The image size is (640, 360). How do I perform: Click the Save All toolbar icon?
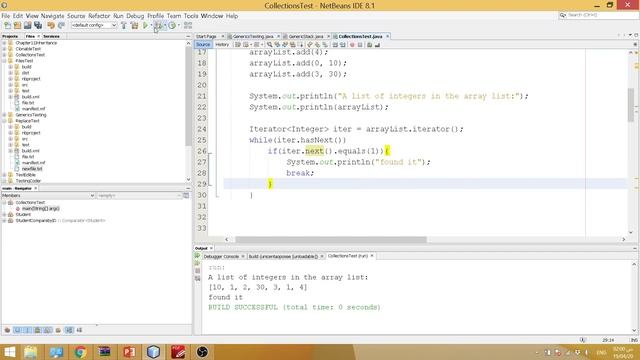pos(38,25)
